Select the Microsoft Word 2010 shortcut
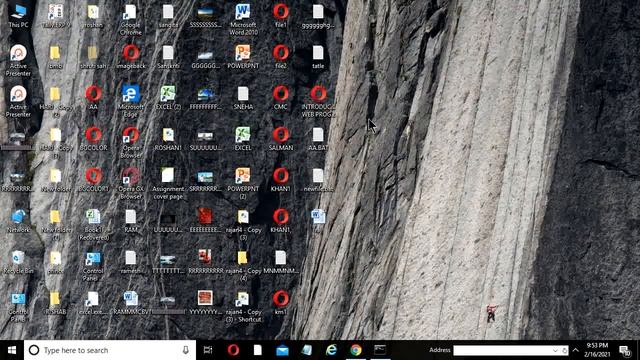The image size is (640, 360). [243, 20]
